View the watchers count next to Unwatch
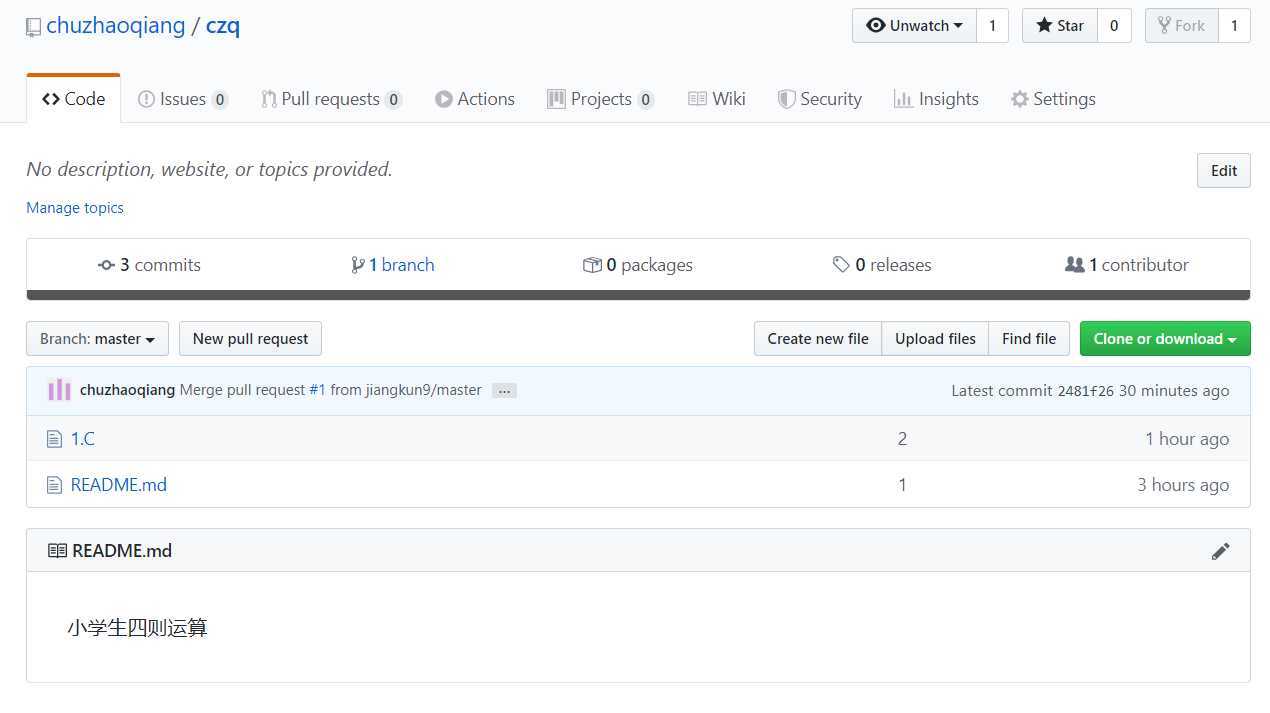1270x713 pixels. point(992,26)
